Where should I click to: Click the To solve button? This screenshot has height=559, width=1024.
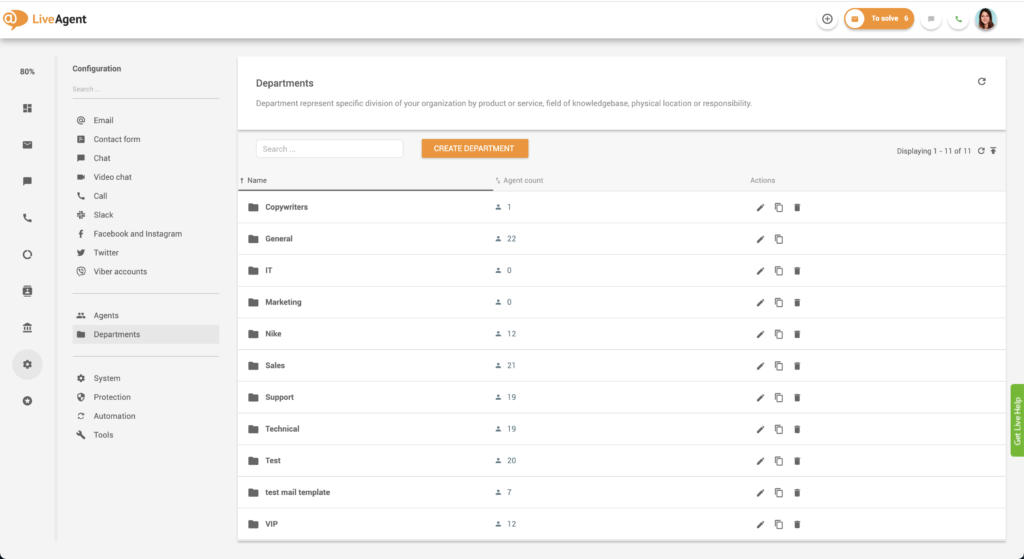(879, 19)
